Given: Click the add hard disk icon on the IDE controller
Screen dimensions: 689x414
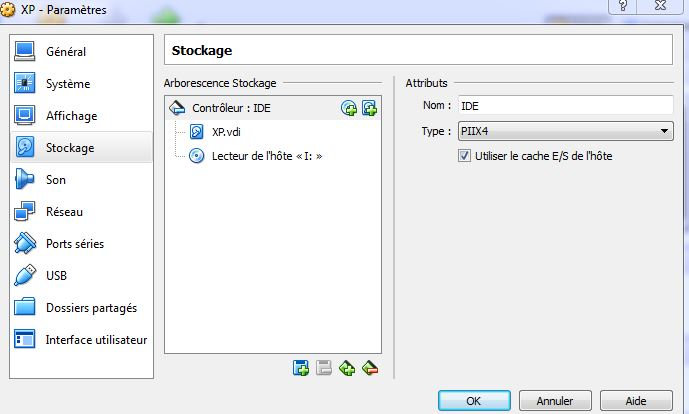Looking at the screenshot, I should [x=369, y=108].
